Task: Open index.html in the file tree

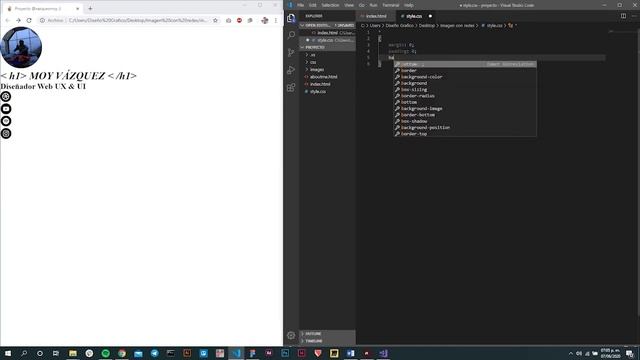Action: [328, 84]
